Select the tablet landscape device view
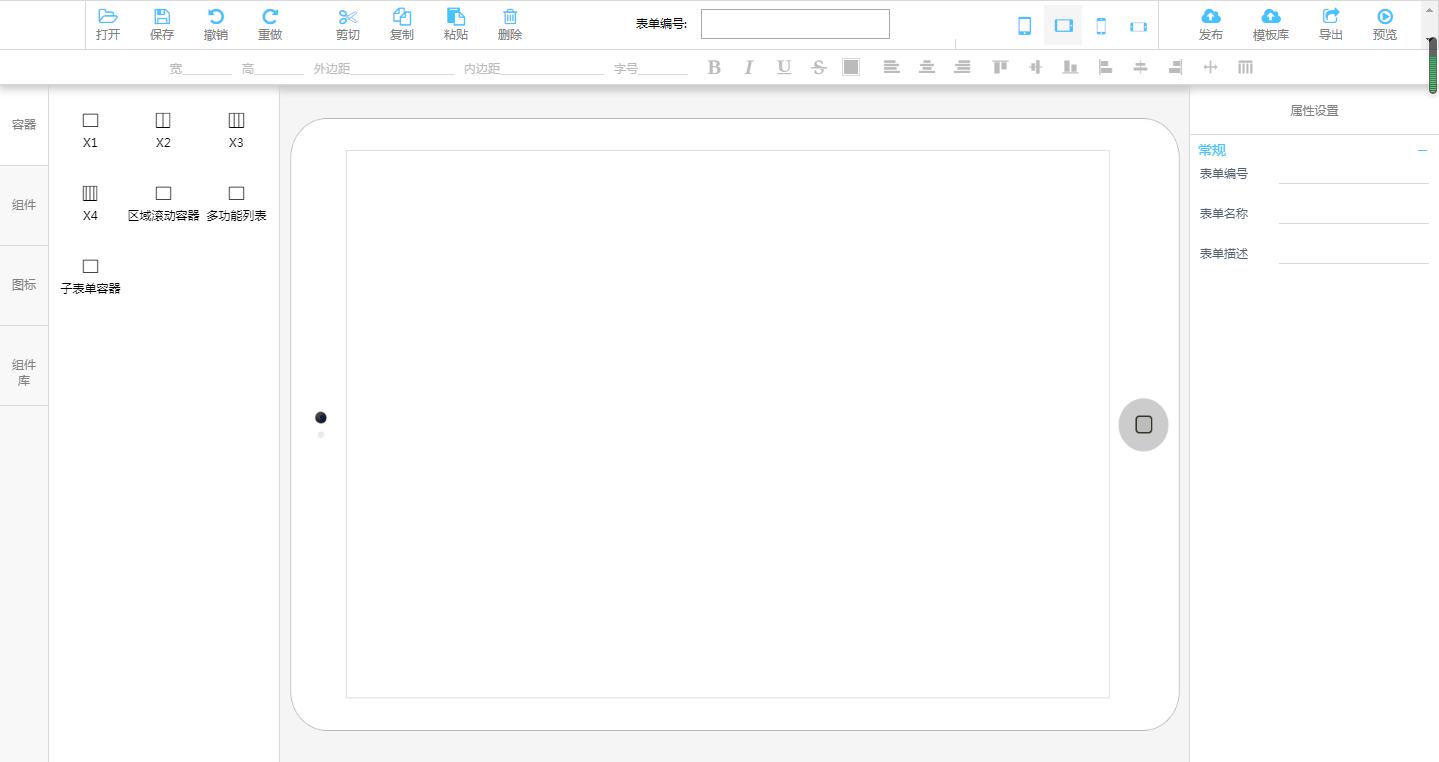 [x=1063, y=26]
